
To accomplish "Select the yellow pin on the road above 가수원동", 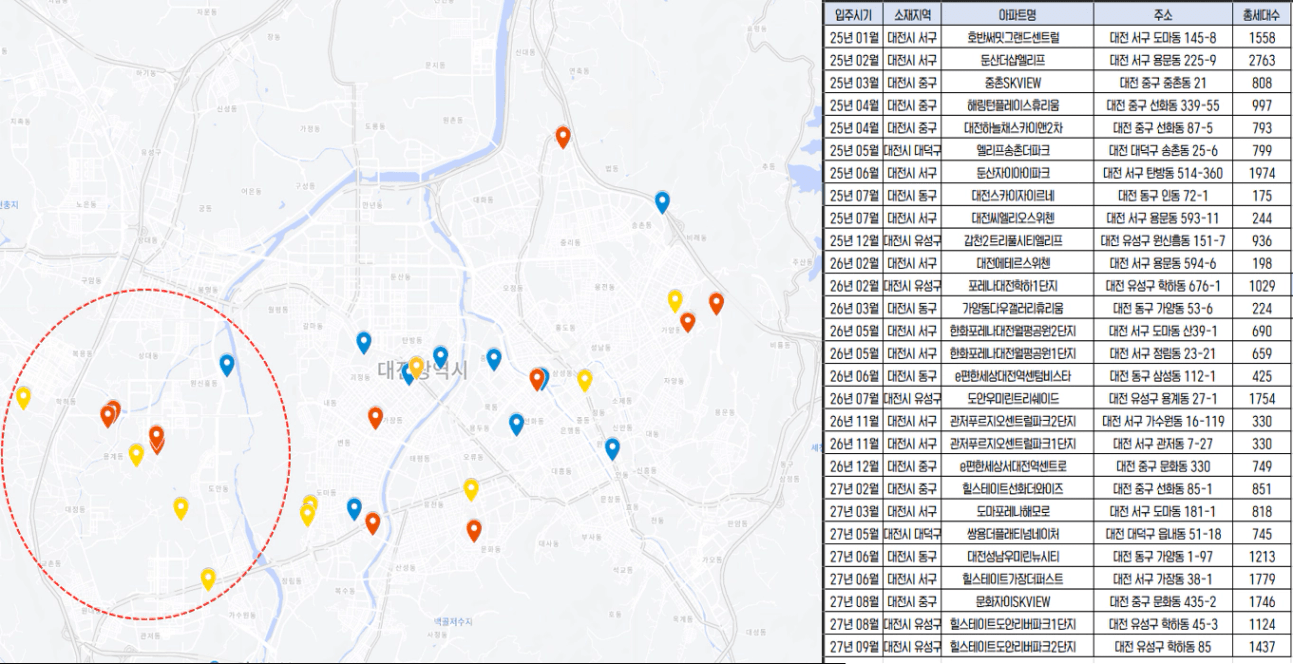I will [208, 579].
